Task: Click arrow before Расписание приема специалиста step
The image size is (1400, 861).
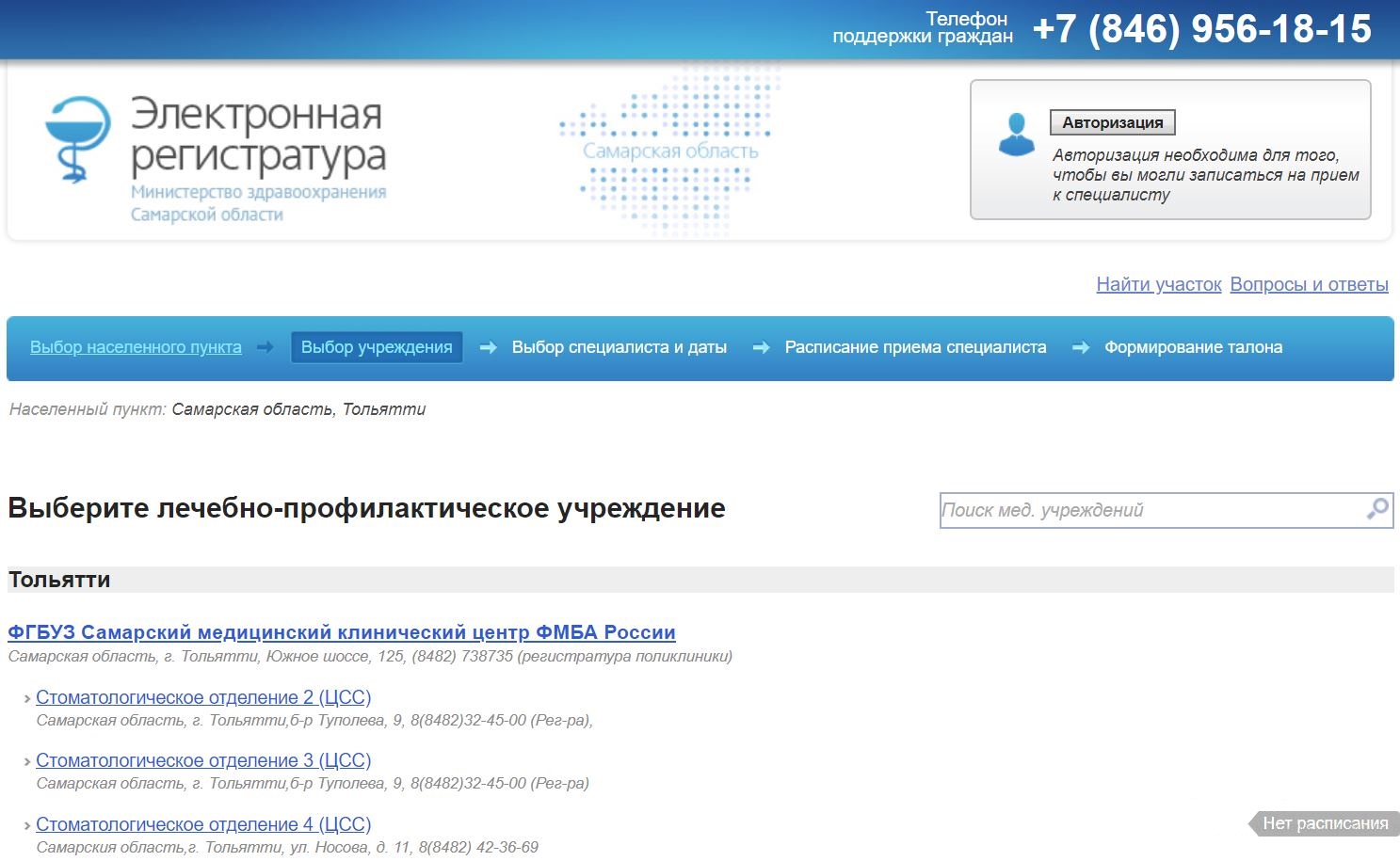Action: [761, 347]
